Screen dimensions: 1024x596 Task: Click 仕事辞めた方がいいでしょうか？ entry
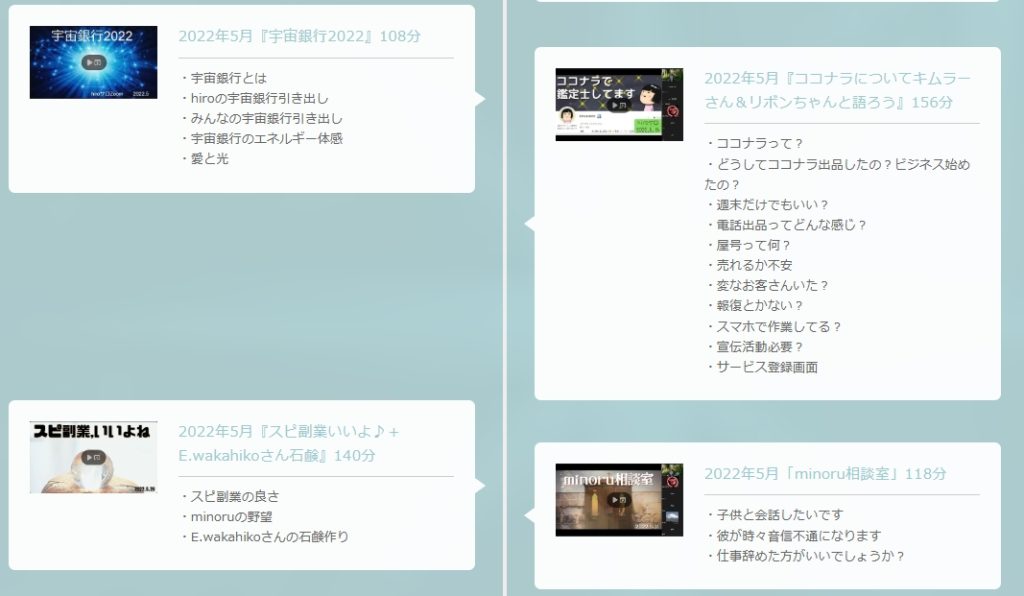810,556
